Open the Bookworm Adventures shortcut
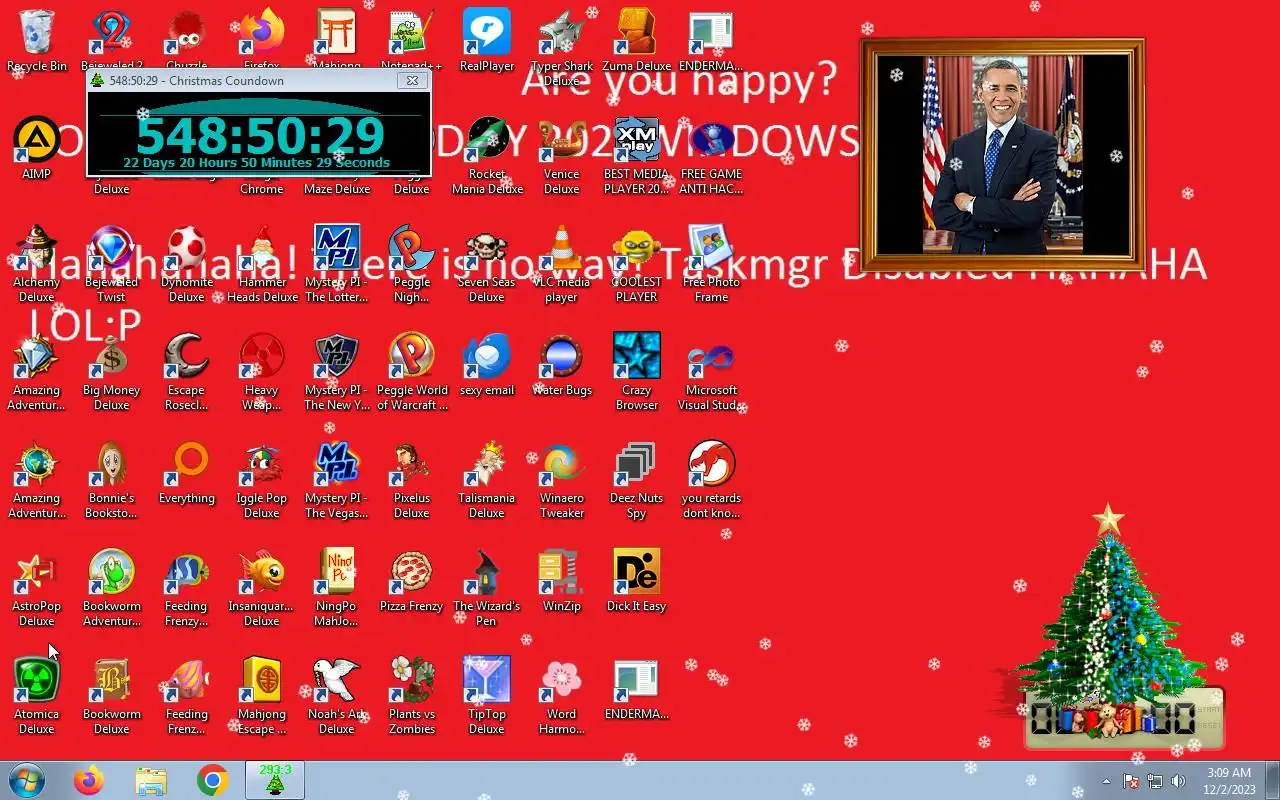The width and height of the screenshot is (1280, 800). [x=111, y=587]
